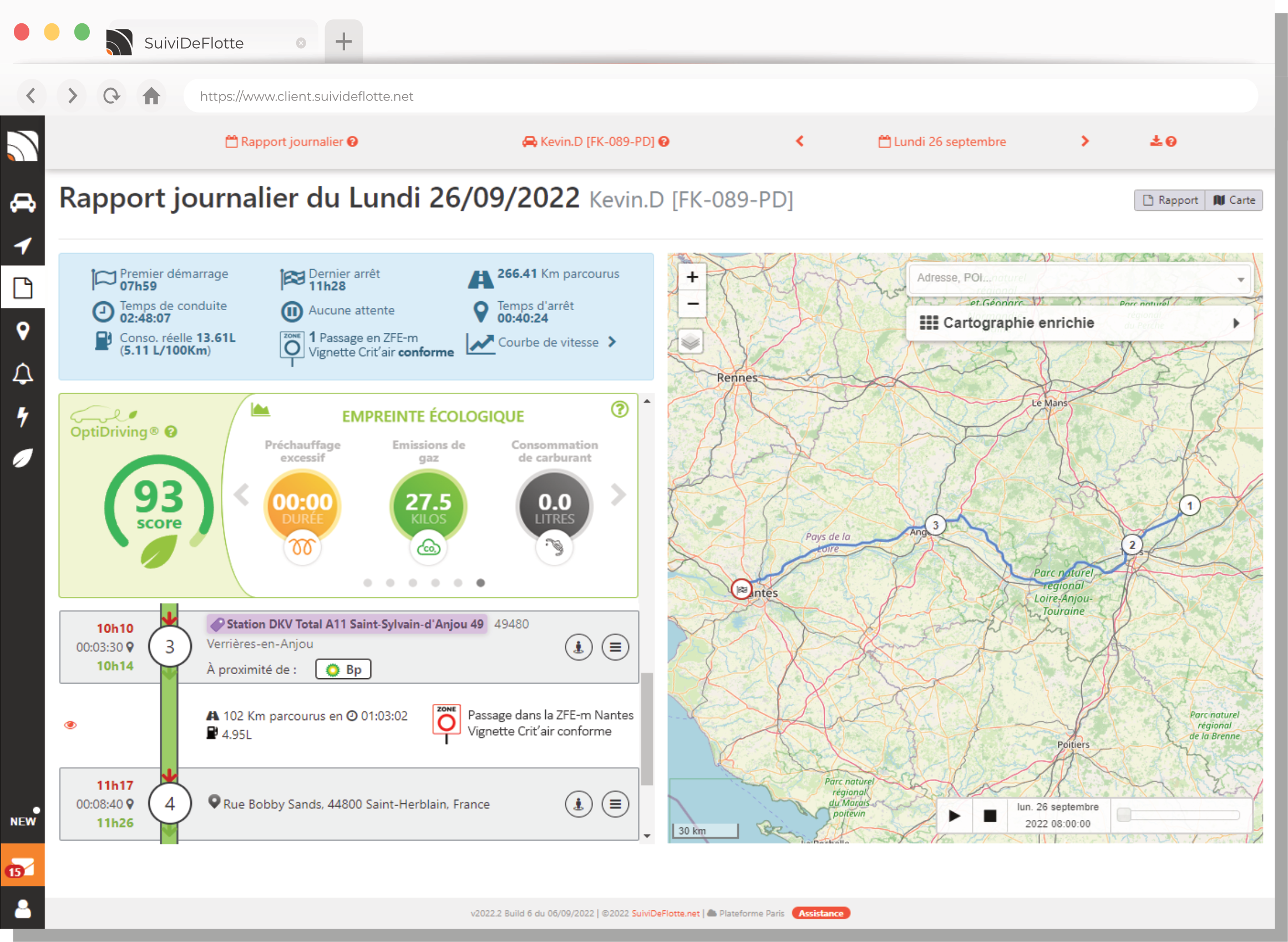Viewport: 1288px width, 942px height.
Task: Open Empreinte Écologique help icon
Action: pyautogui.click(x=620, y=409)
